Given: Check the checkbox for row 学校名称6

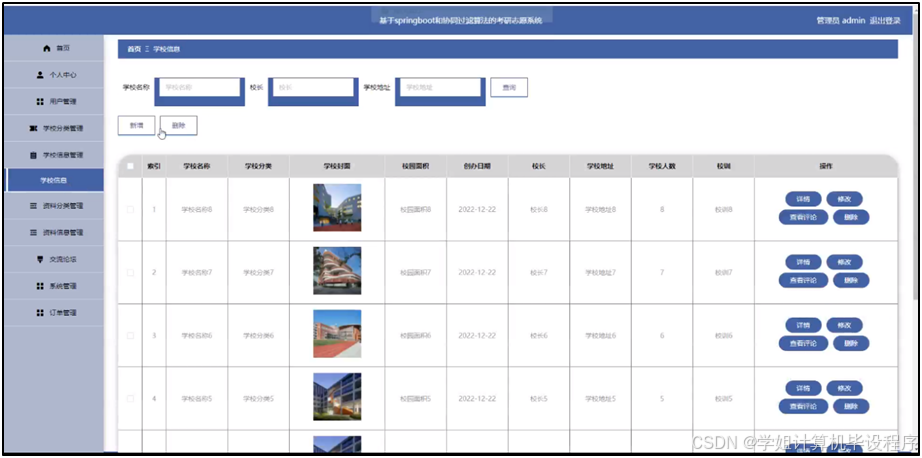Looking at the screenshot, I should [130, 336].
